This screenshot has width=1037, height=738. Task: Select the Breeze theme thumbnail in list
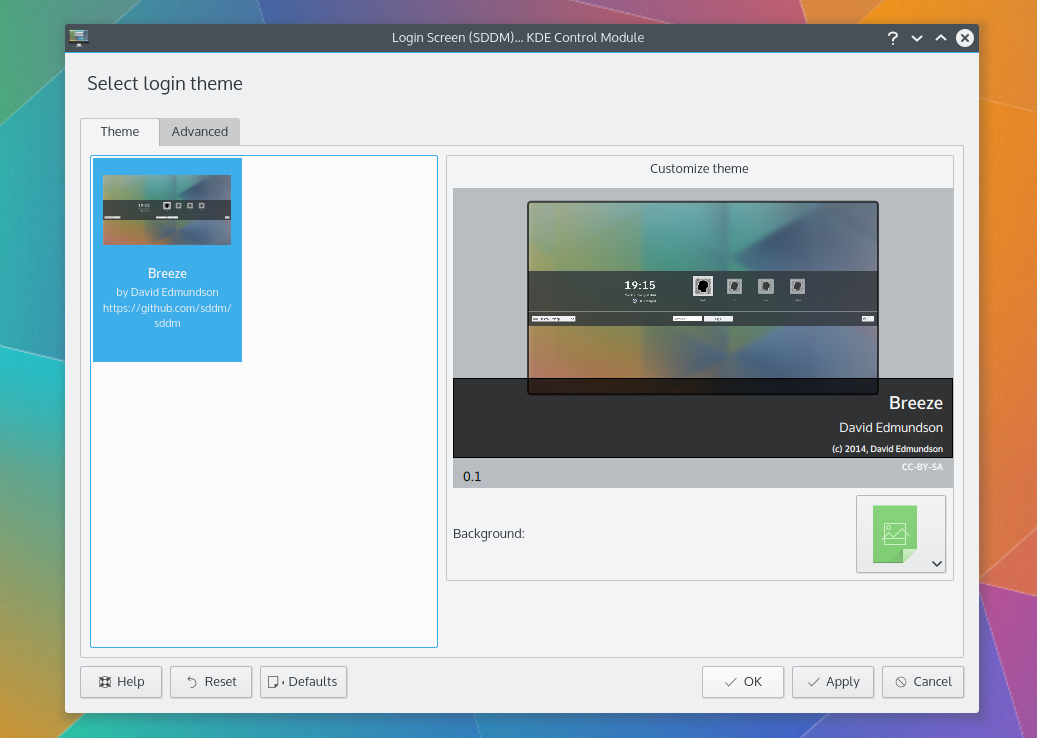[167, 210]
